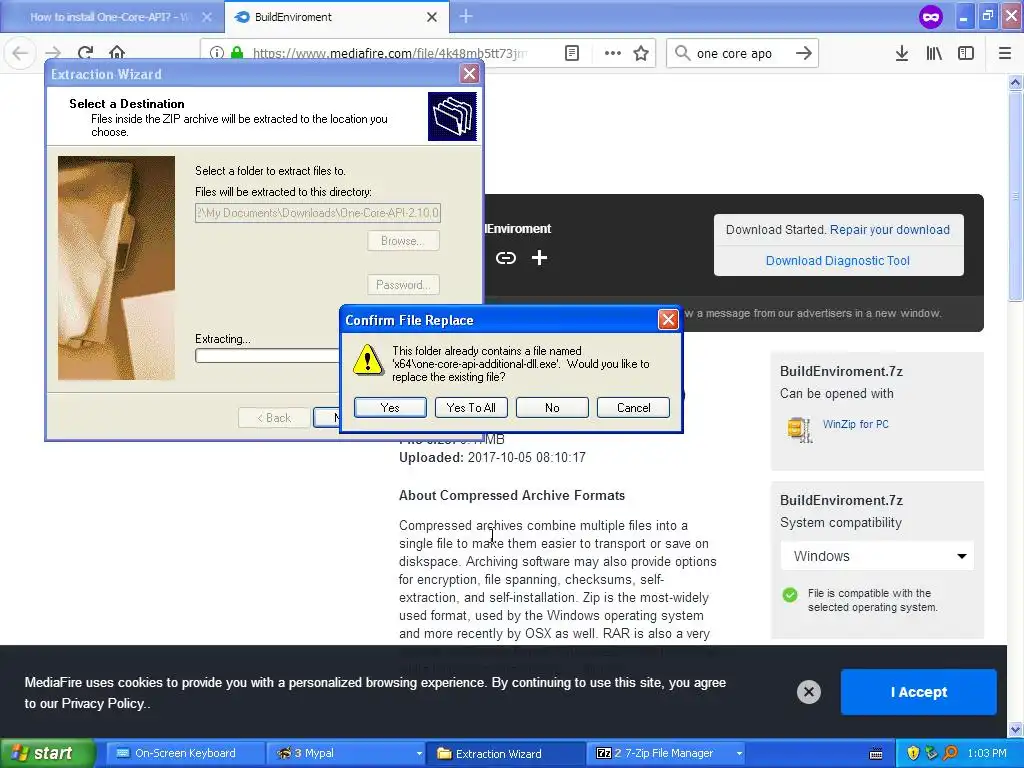1024x768 pixels.
Task: Click the MediaFire URL address field
Action: [x=389, y=53]
